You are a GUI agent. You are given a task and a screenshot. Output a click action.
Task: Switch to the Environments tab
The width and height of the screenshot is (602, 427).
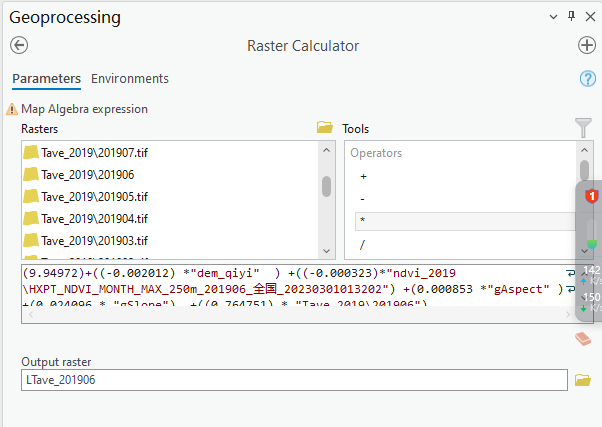pos(130,79)
